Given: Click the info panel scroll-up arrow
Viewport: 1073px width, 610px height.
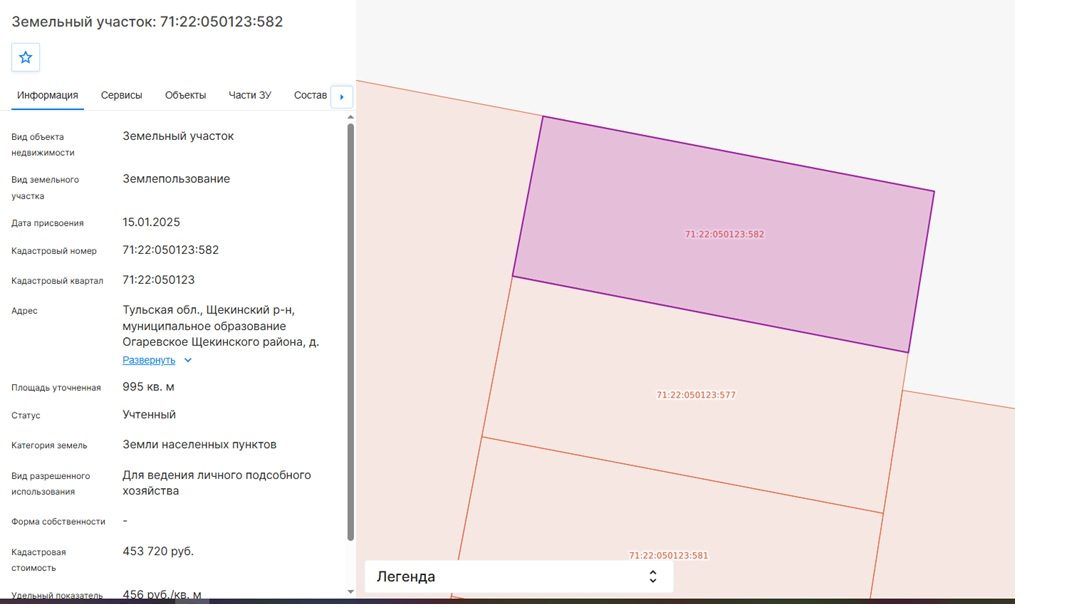Looking at the screenshot, I should (350, 118).
